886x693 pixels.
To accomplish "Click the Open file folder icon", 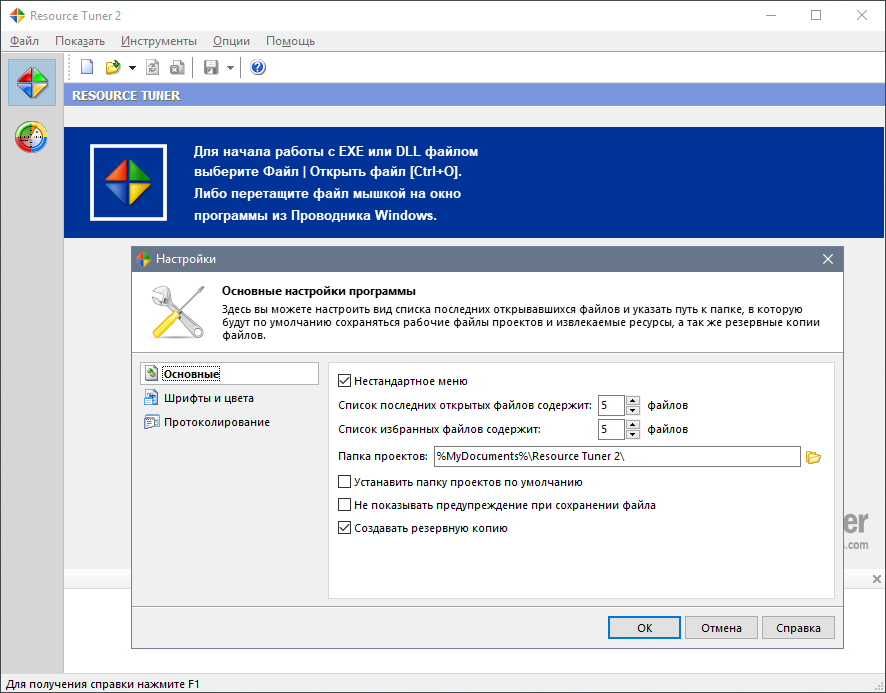I will (x=113, y=67).
